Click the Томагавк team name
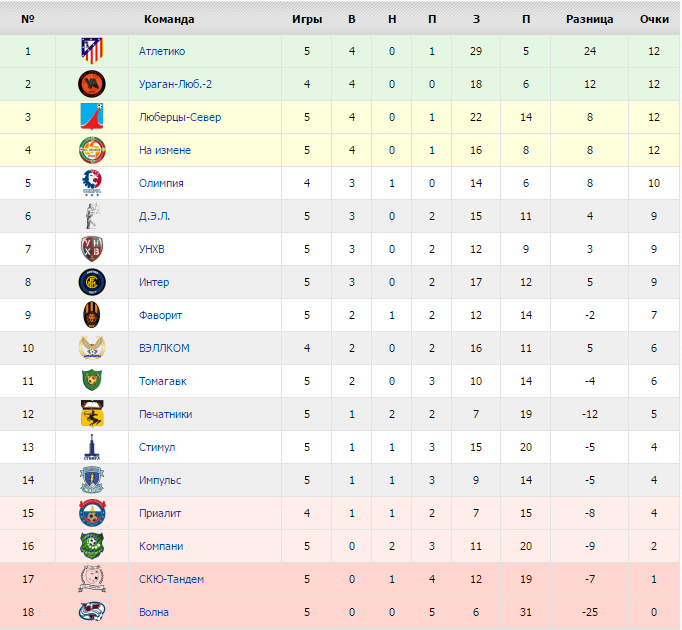 pyautogui.click(x=163, y=381)
